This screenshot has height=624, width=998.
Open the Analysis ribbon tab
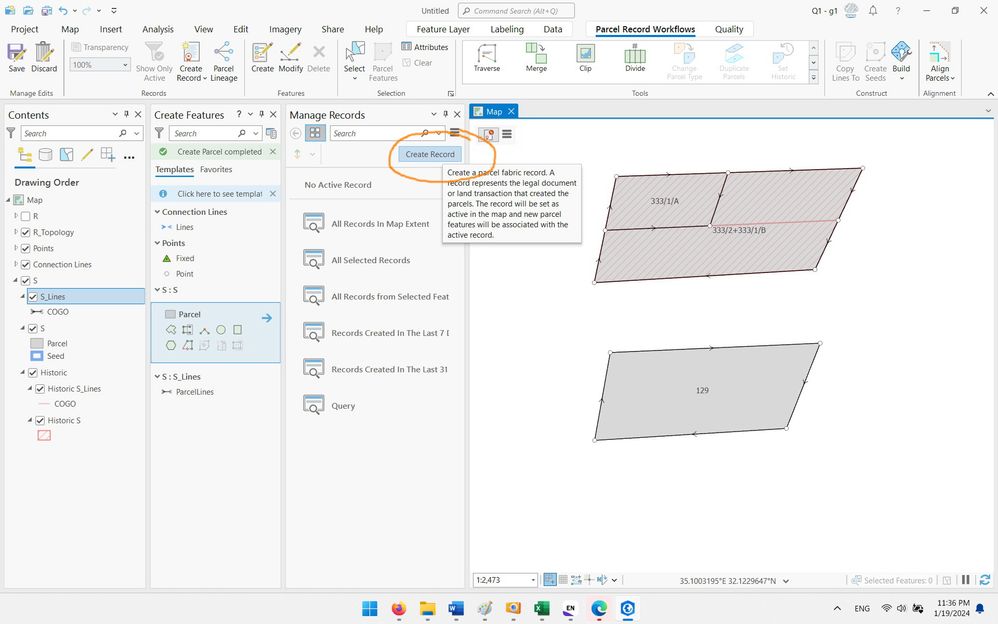tap(158, 29)
